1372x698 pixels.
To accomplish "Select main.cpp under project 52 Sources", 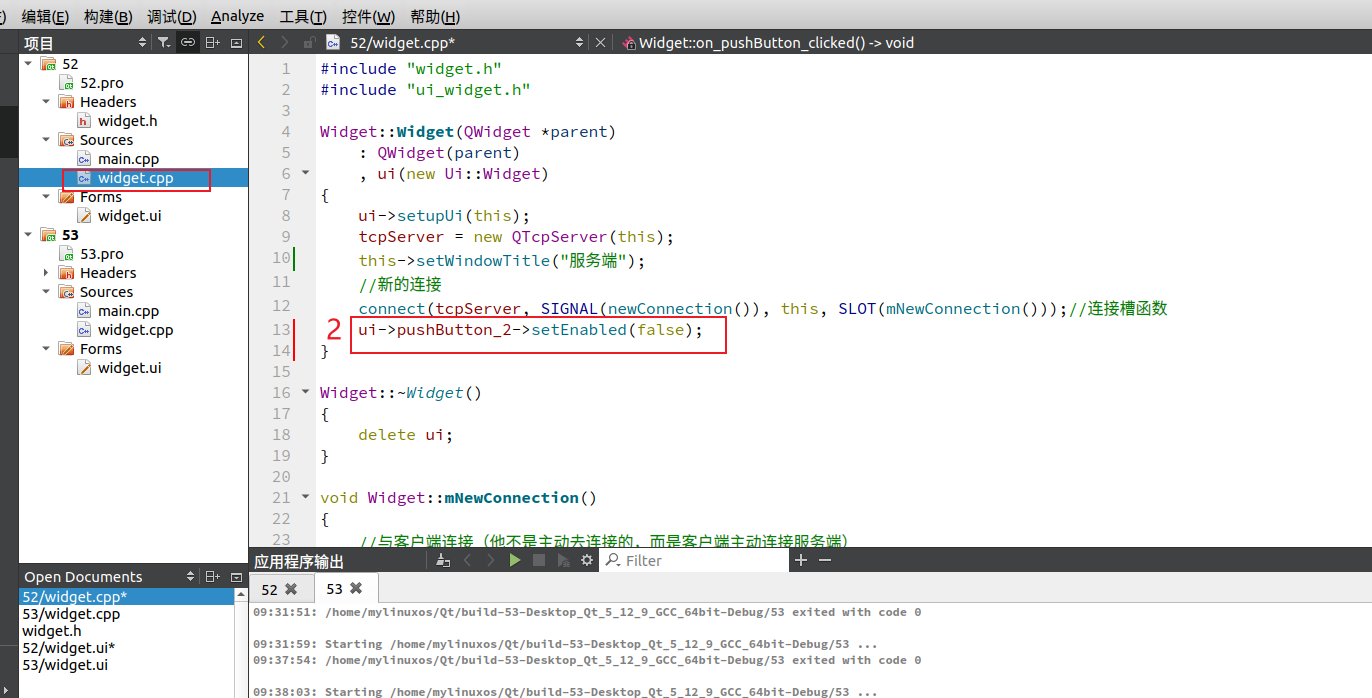I will coord(128,159).
